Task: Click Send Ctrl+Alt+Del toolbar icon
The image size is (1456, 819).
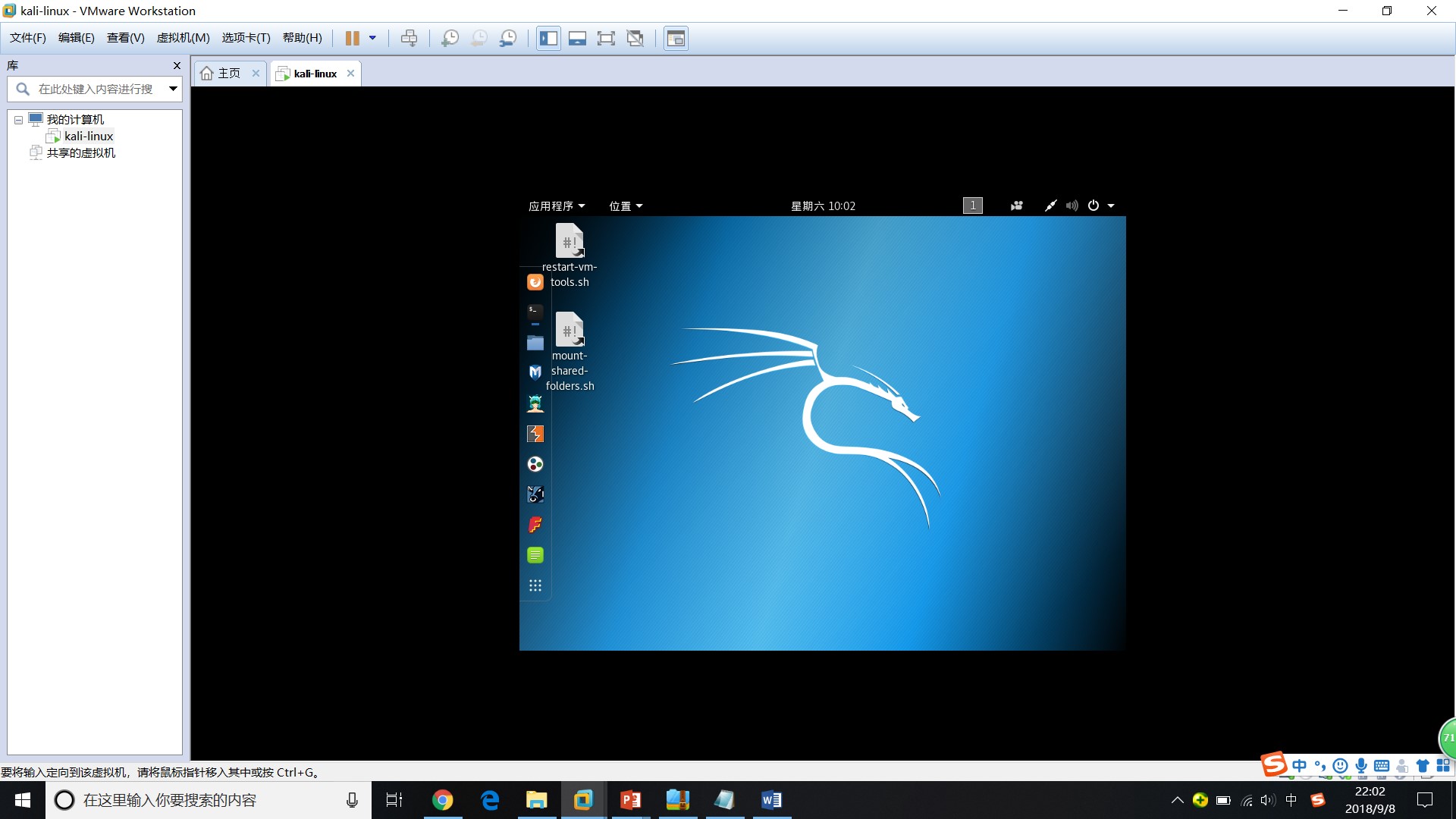Action: coord(409,38)
